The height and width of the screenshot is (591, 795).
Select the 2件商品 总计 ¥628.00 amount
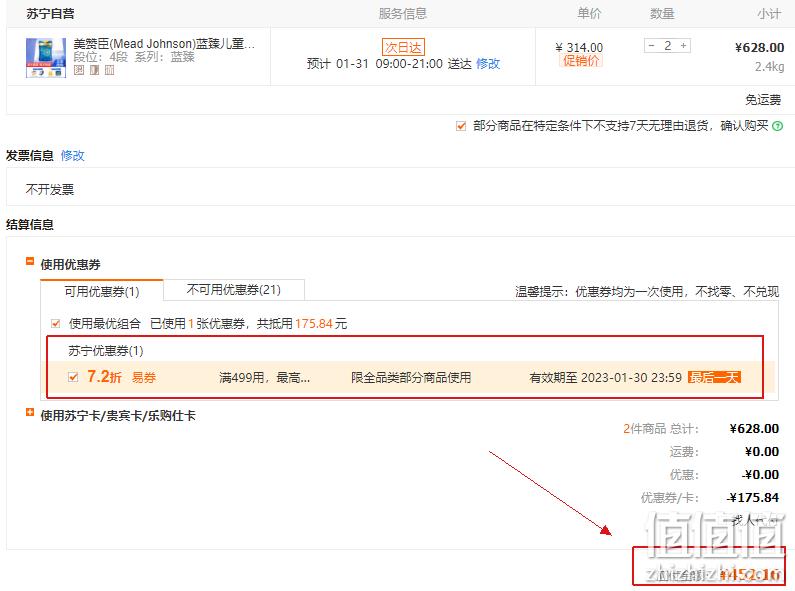click(x=754, y=429)
